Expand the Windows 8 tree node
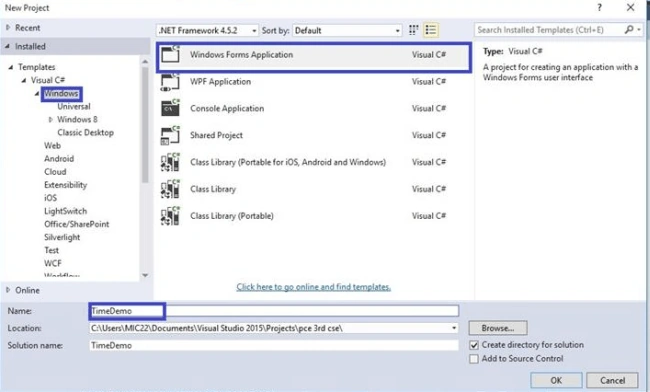The height and width of the screenshot is (392, 650). coord(51,120)
